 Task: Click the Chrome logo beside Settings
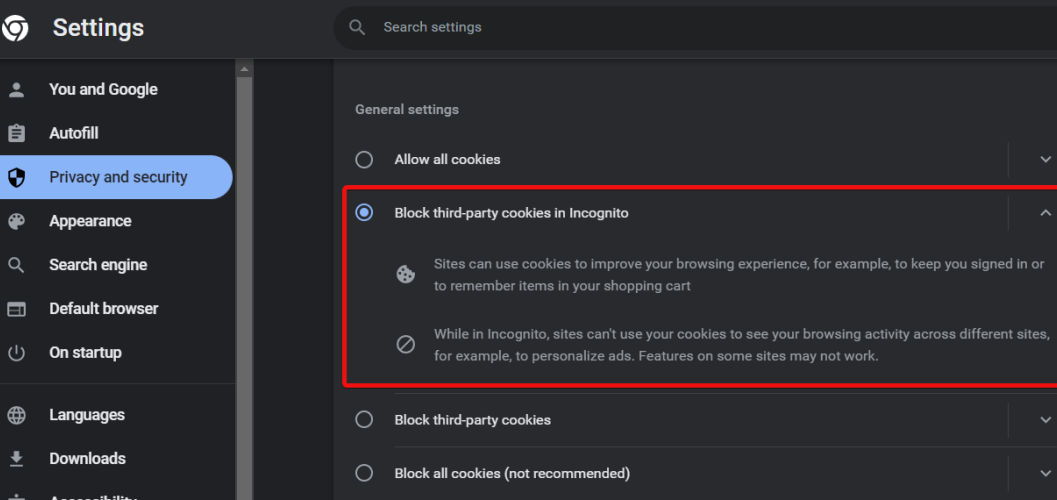coord(15,28)
